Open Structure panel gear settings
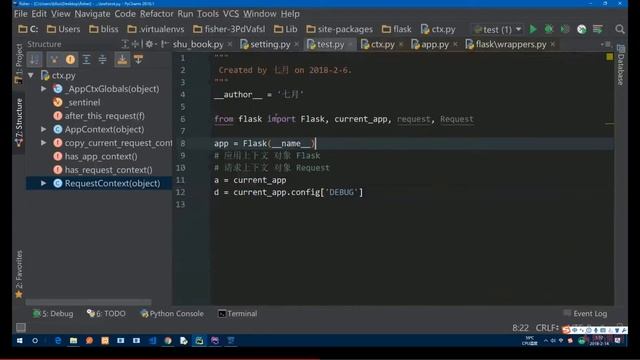Viewport: 640px width, 360px height. [150, 44]
